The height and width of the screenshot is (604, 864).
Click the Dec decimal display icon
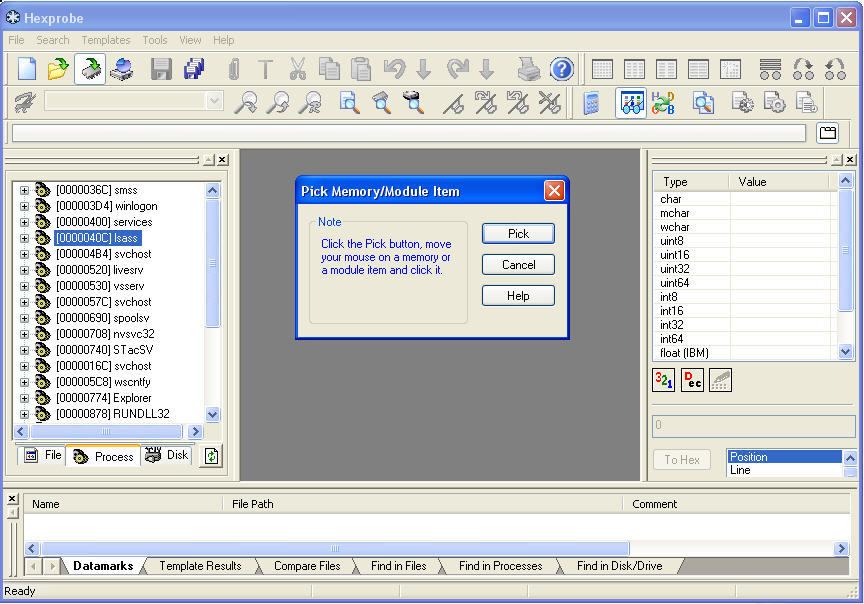click(692, 380)
